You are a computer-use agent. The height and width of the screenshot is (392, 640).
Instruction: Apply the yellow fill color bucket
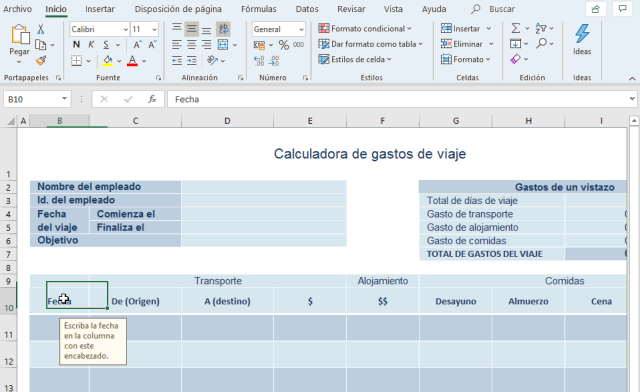108,60
